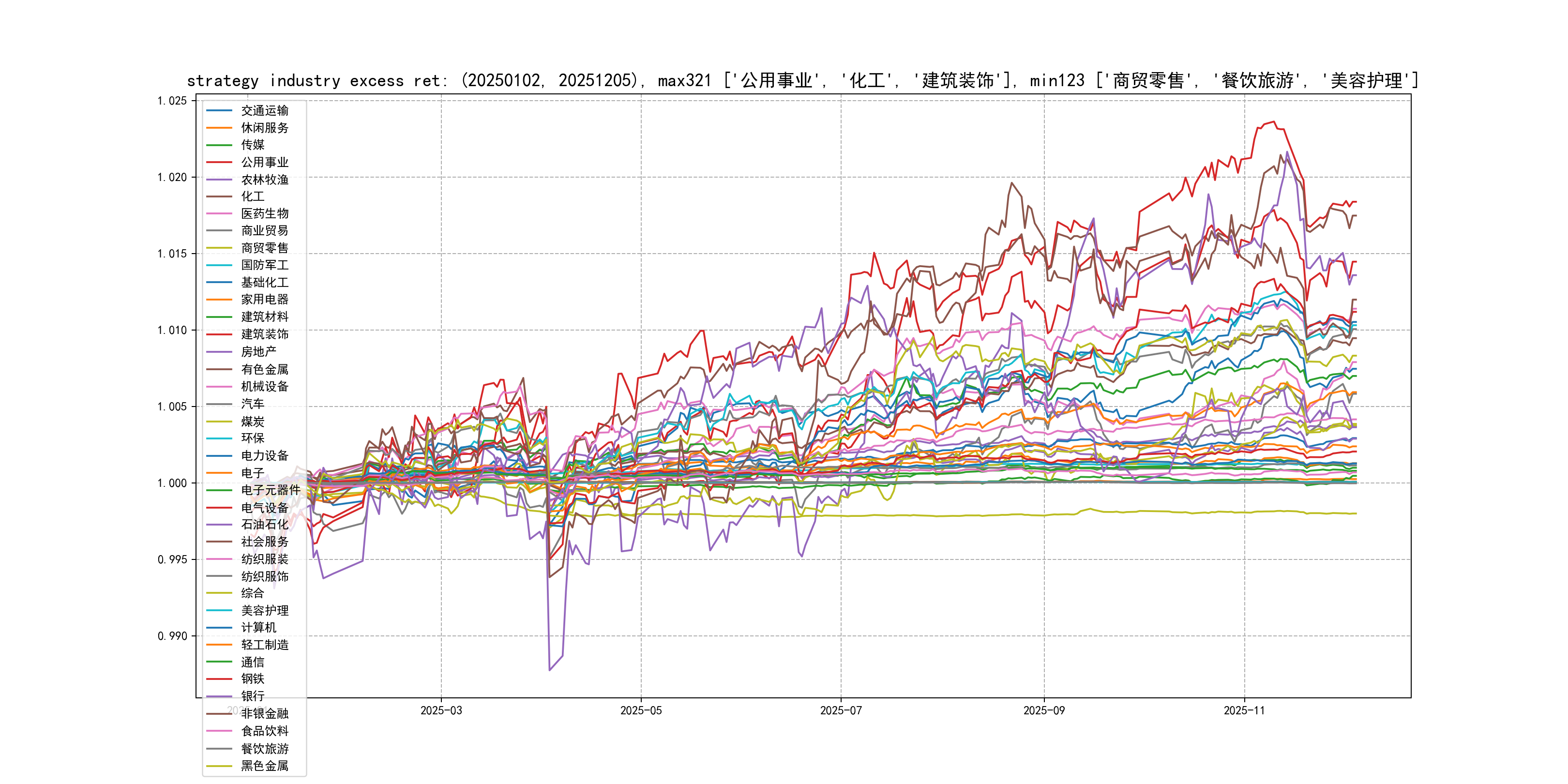Select the 化工 legend entry text

point(252,196)
